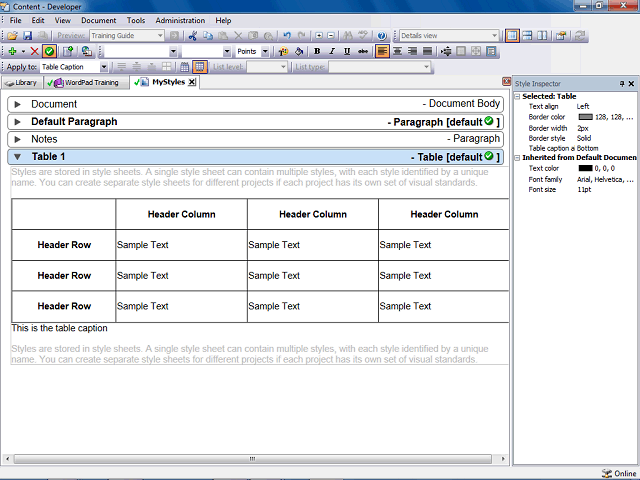This screenshot has width=640, height=480.
Task: Click the Open folder toolbar icon
Action: tap(12, 36)
